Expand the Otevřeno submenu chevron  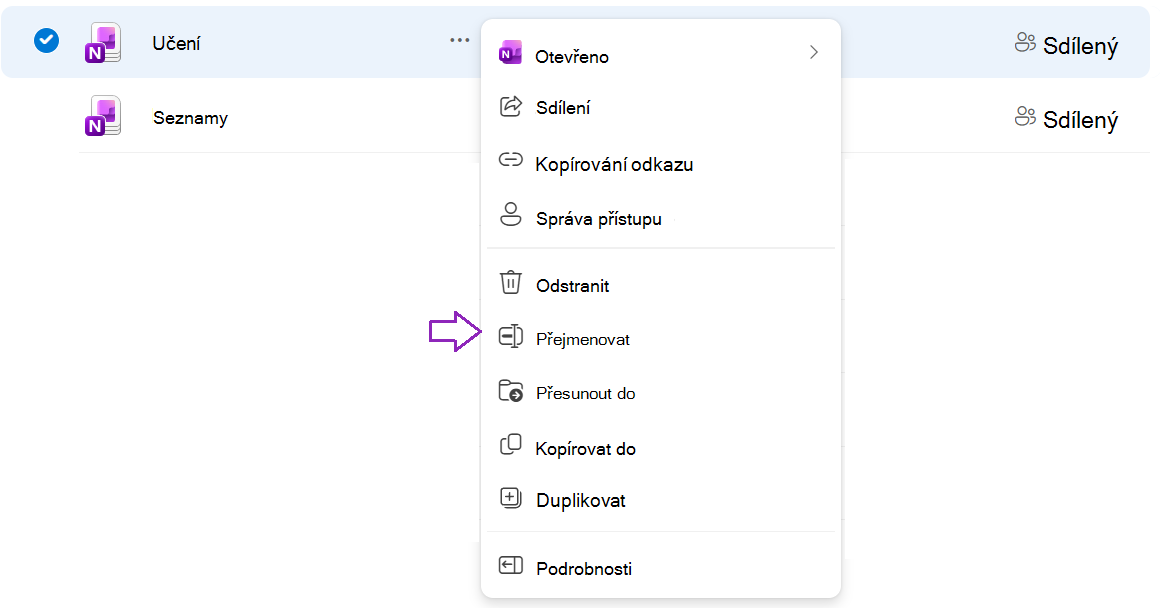click(814, 52)
